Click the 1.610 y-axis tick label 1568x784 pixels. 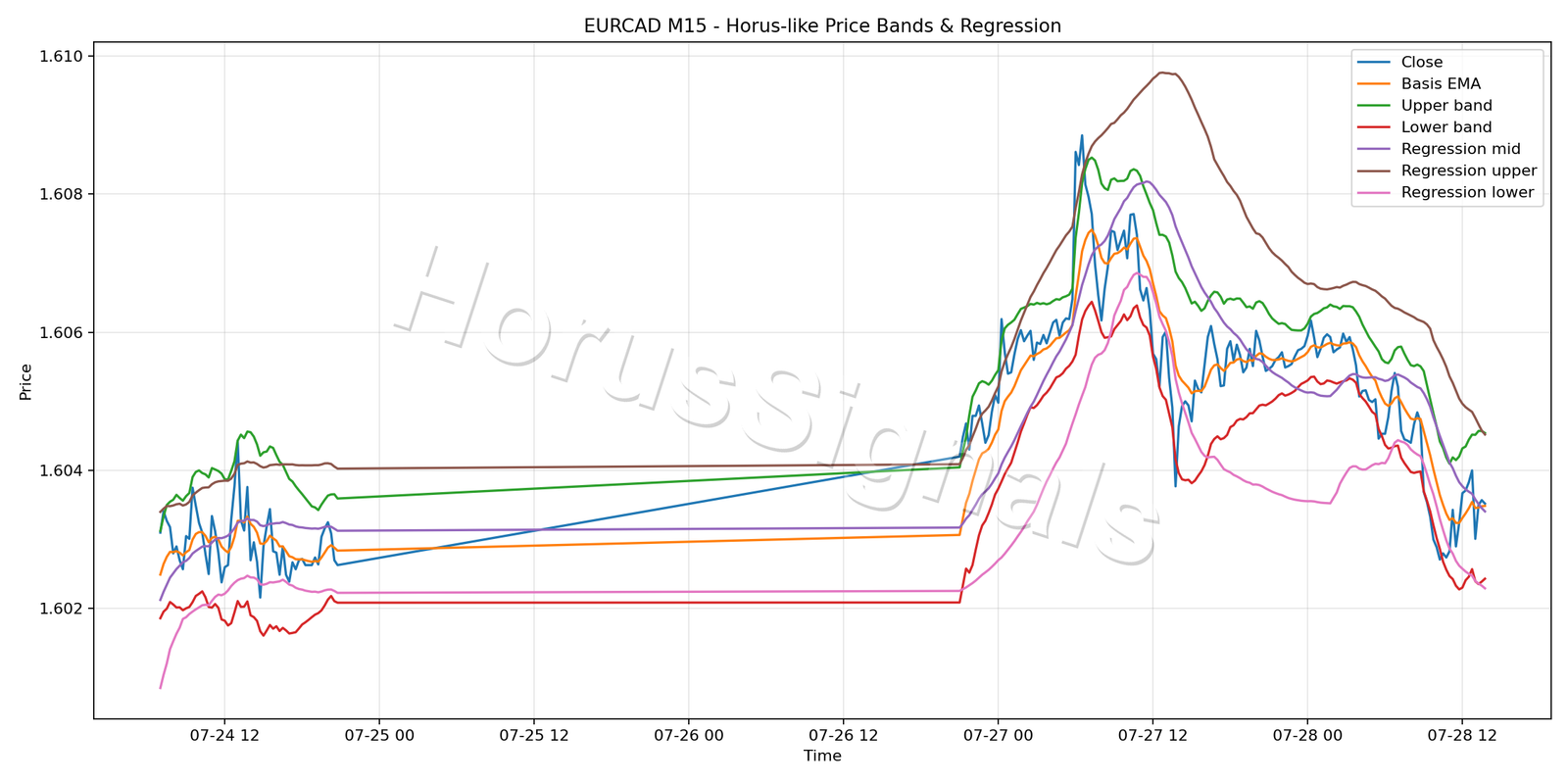61,57
